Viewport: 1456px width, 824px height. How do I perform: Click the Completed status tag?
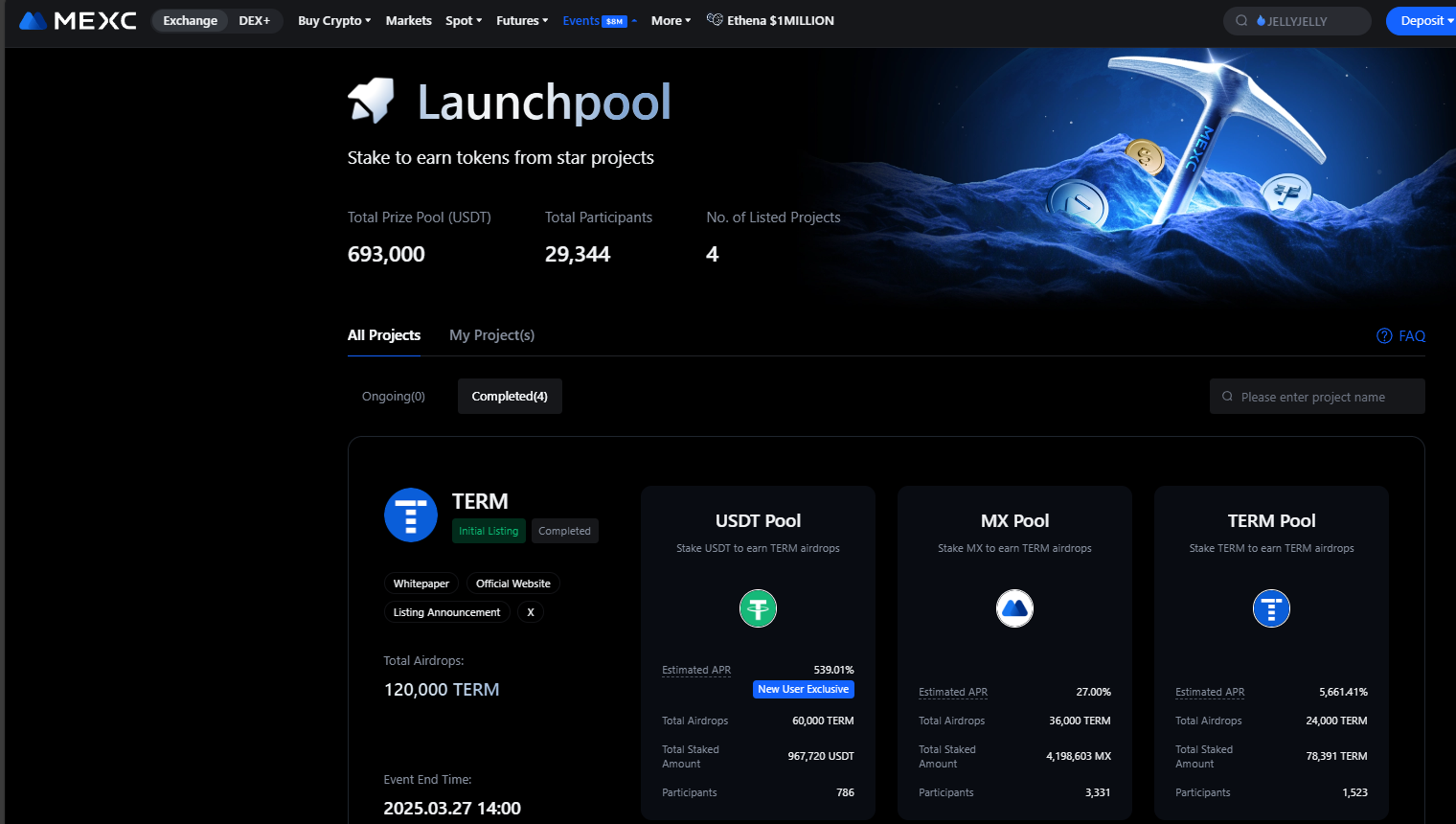tap(565, 531)
